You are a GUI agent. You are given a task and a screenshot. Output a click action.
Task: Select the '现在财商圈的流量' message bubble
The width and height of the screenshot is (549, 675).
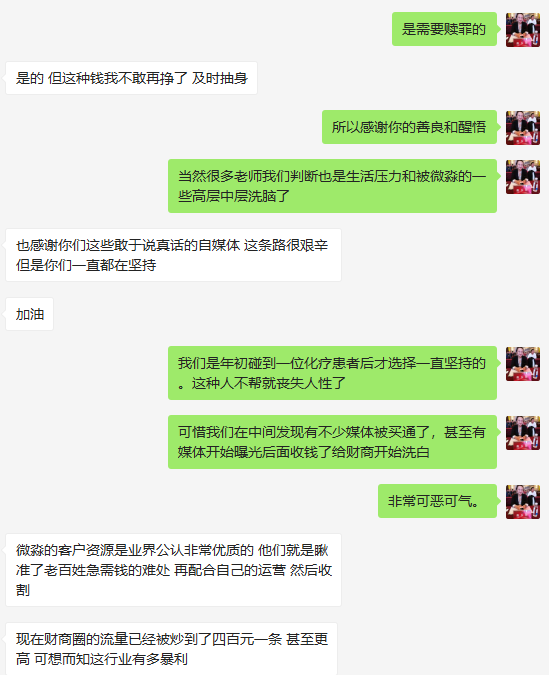[171, 649]
